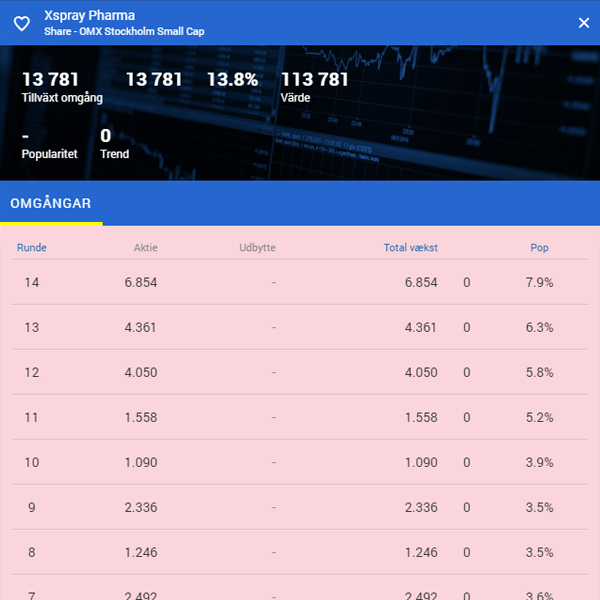The width and height of the screenshot is (600, 600).
Task: Sort by Total vækst column header
Action: coord(410,248)
